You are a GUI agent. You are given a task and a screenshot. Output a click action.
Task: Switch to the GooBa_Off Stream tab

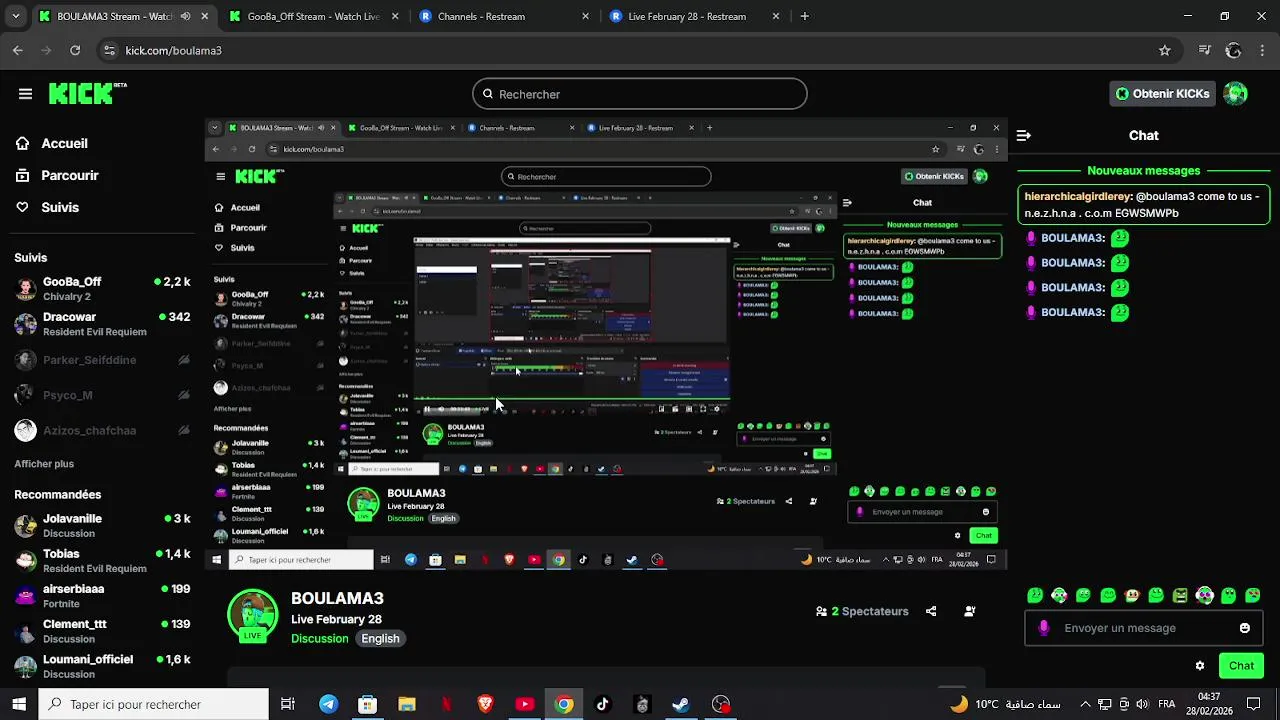[312, 16]
